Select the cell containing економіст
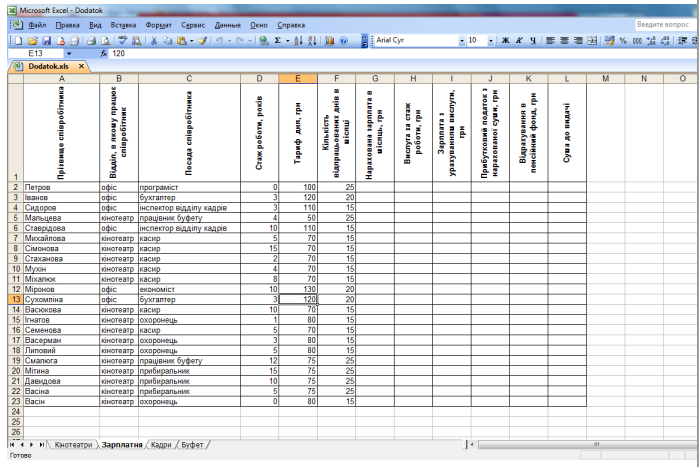The height and width of the screenshot is (467, 699). 189,289
